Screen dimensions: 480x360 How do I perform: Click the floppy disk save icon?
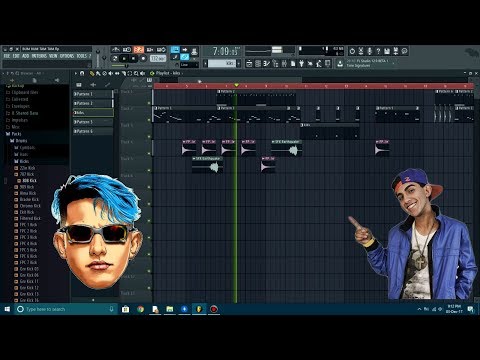387,51
